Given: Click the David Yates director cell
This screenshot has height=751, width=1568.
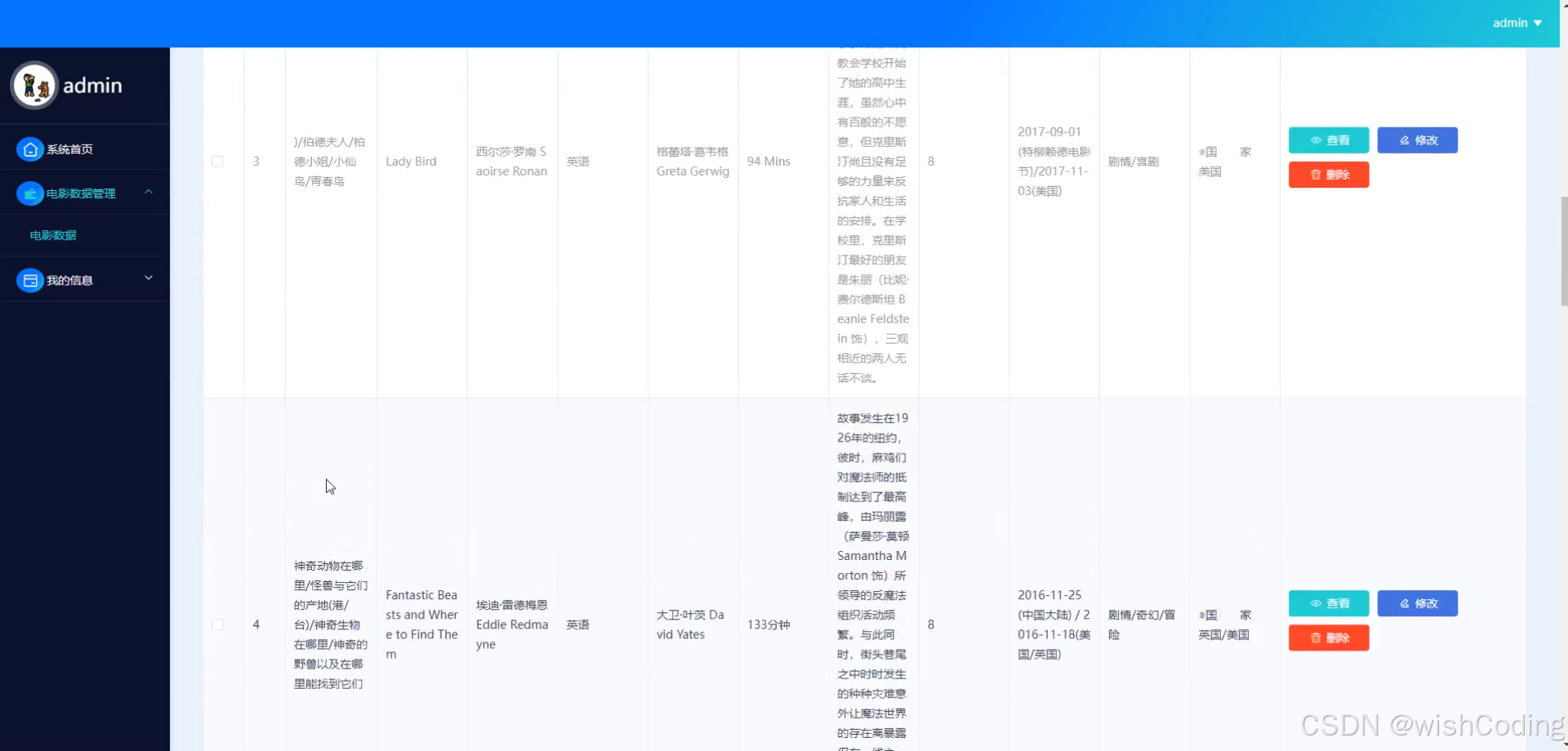Looking at the screenshot, I should click(690, 624).
